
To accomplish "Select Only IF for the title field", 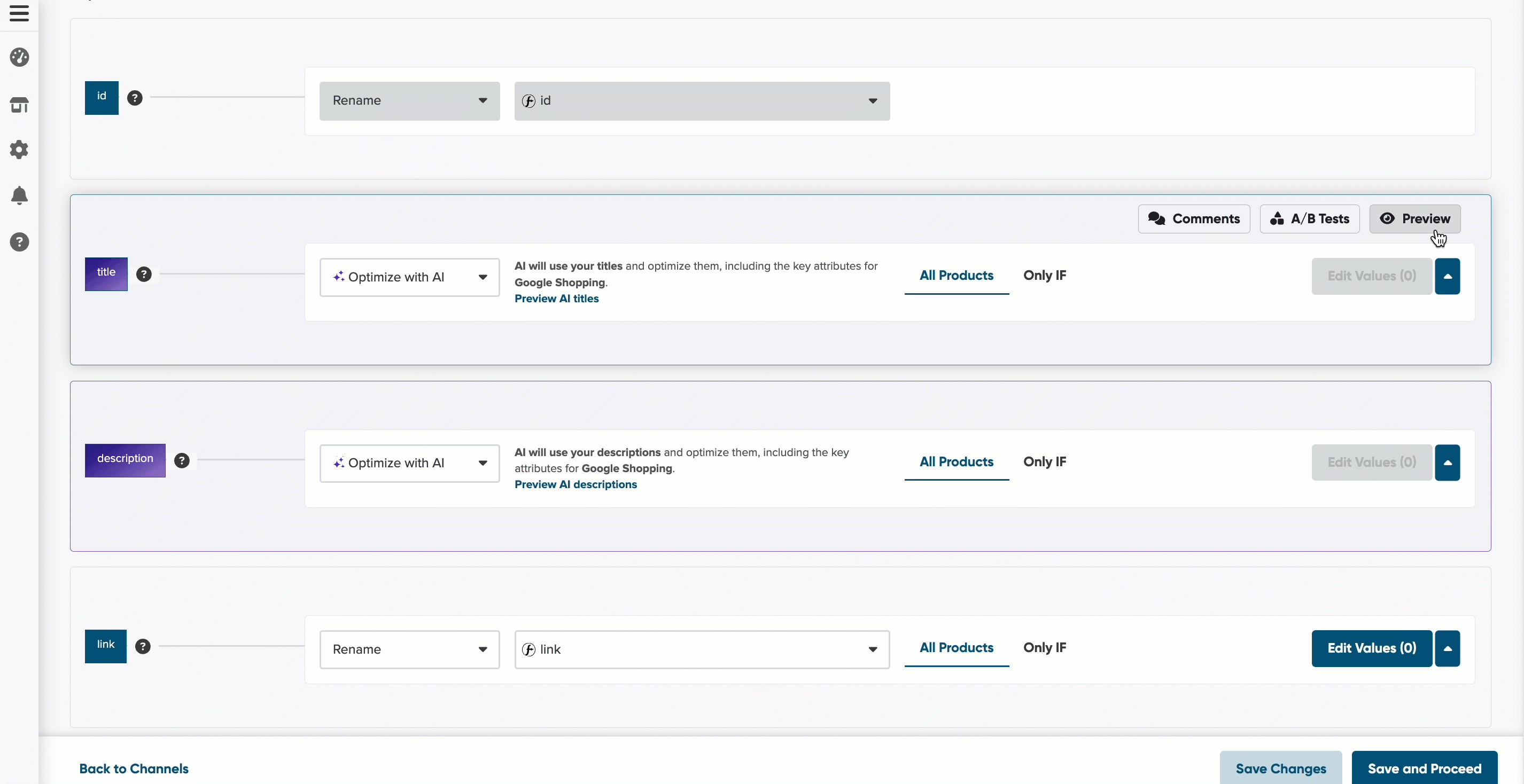I will [x=1044, y=276].
